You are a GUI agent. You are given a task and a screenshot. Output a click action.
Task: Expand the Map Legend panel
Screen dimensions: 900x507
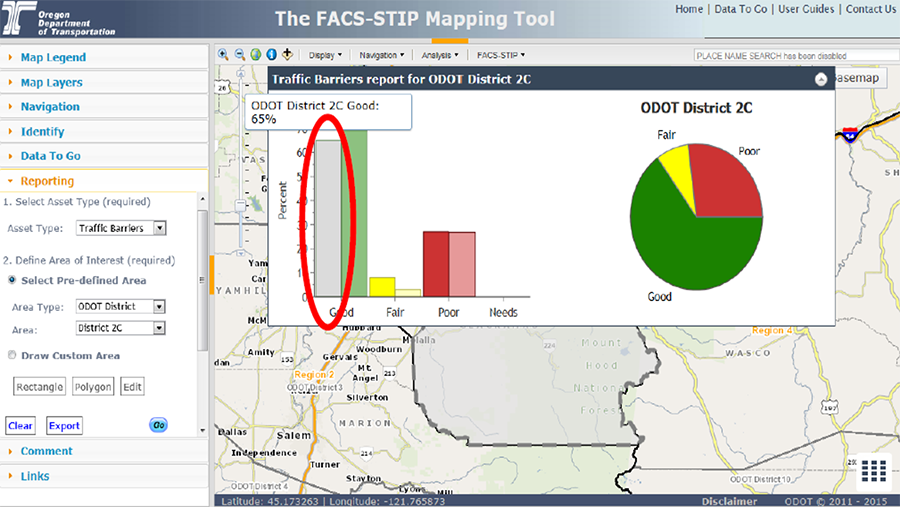104,57
